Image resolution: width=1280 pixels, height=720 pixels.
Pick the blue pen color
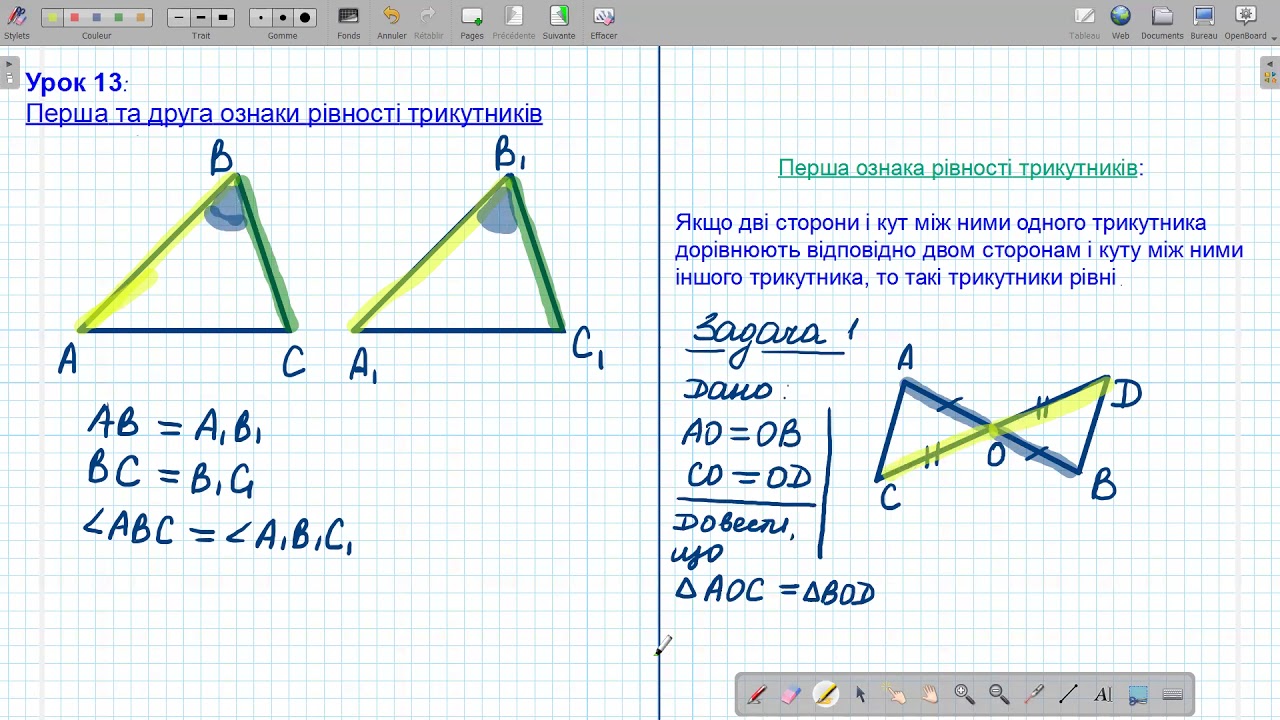(x=97, y=18)
